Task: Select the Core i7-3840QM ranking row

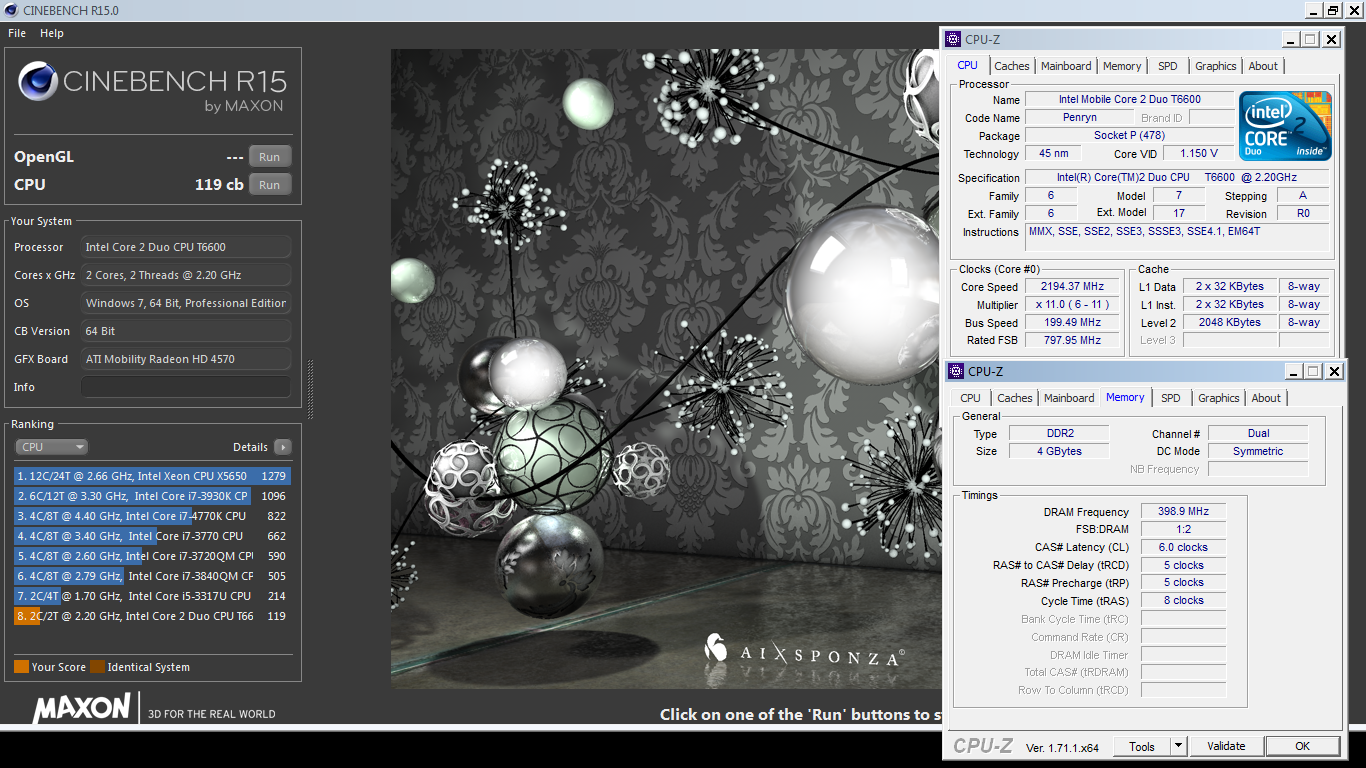Action: click(151, 576)
